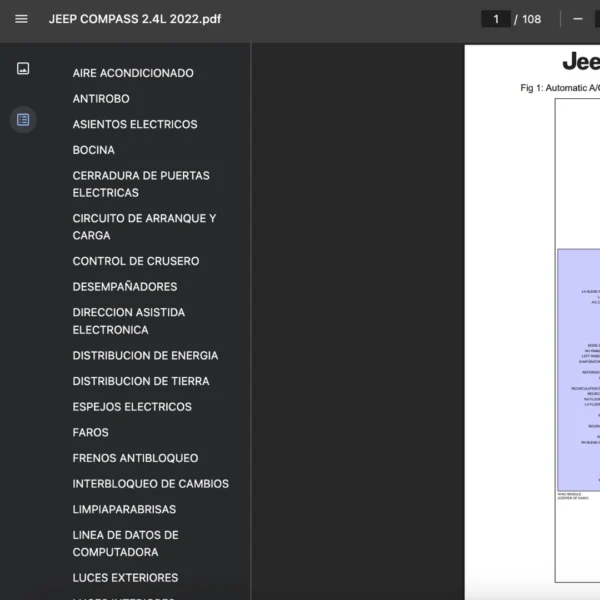The image size is (600, 600).
Task: Jump to the ANTIROBO section
Action: (x=101, y=99)
